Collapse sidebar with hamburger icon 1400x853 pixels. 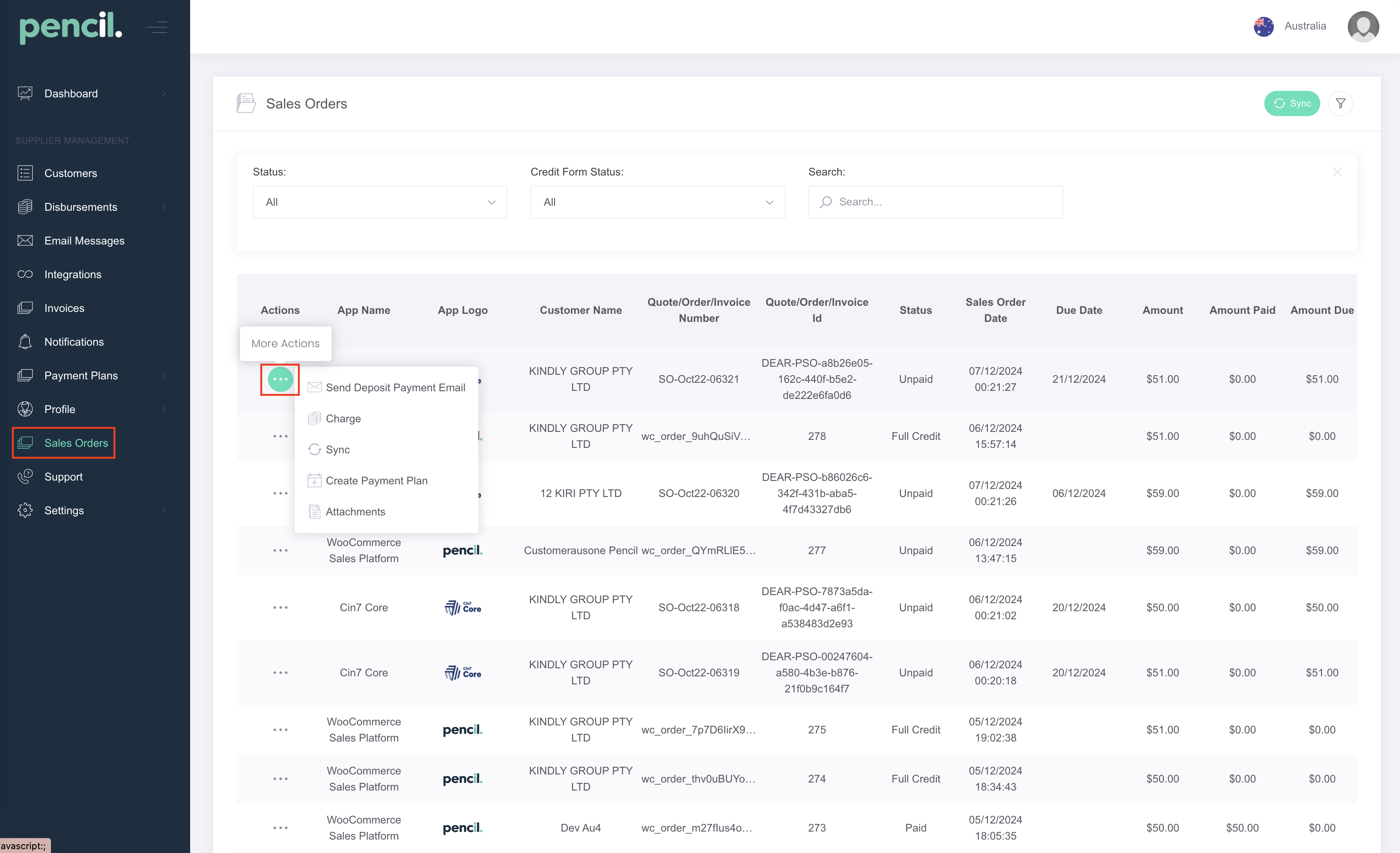157,27
